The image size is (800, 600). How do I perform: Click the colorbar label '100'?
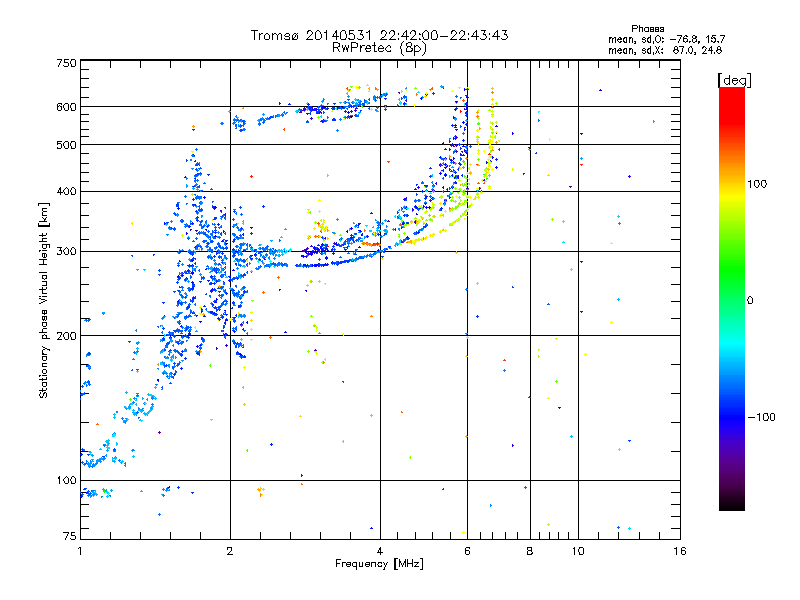[757, 184]
